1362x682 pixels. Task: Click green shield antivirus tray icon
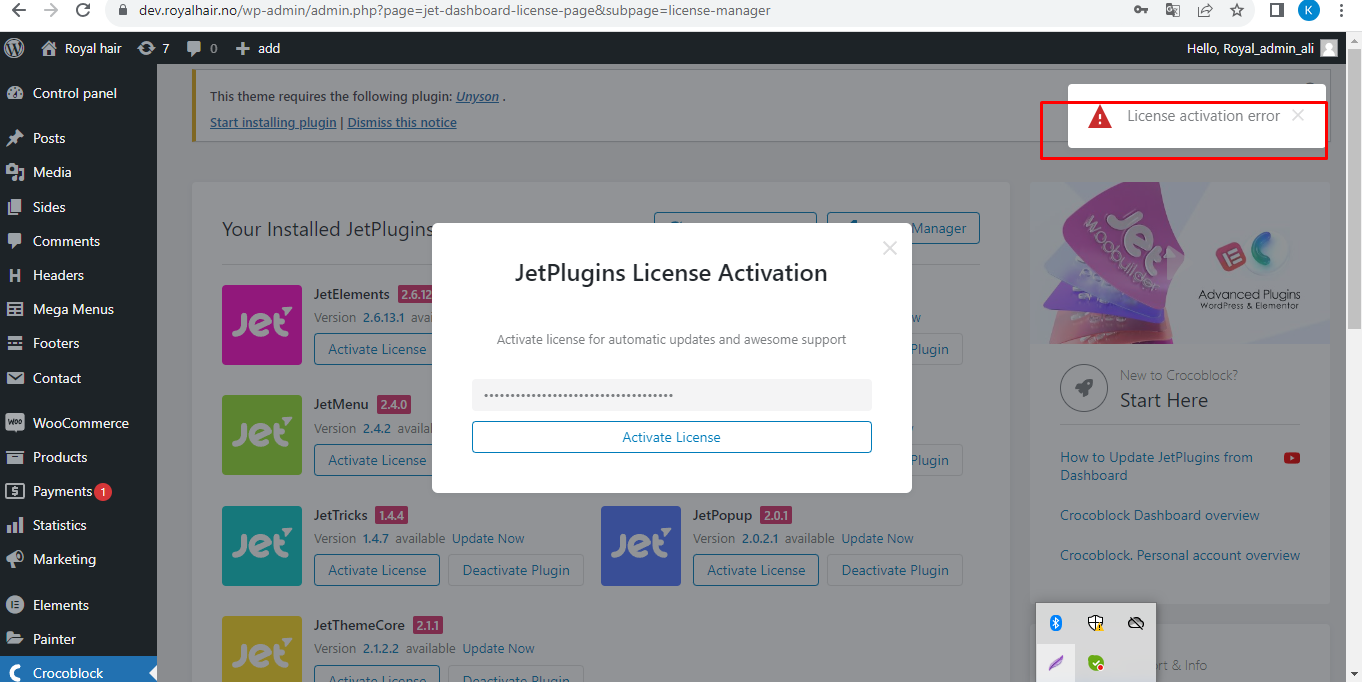1096,662
